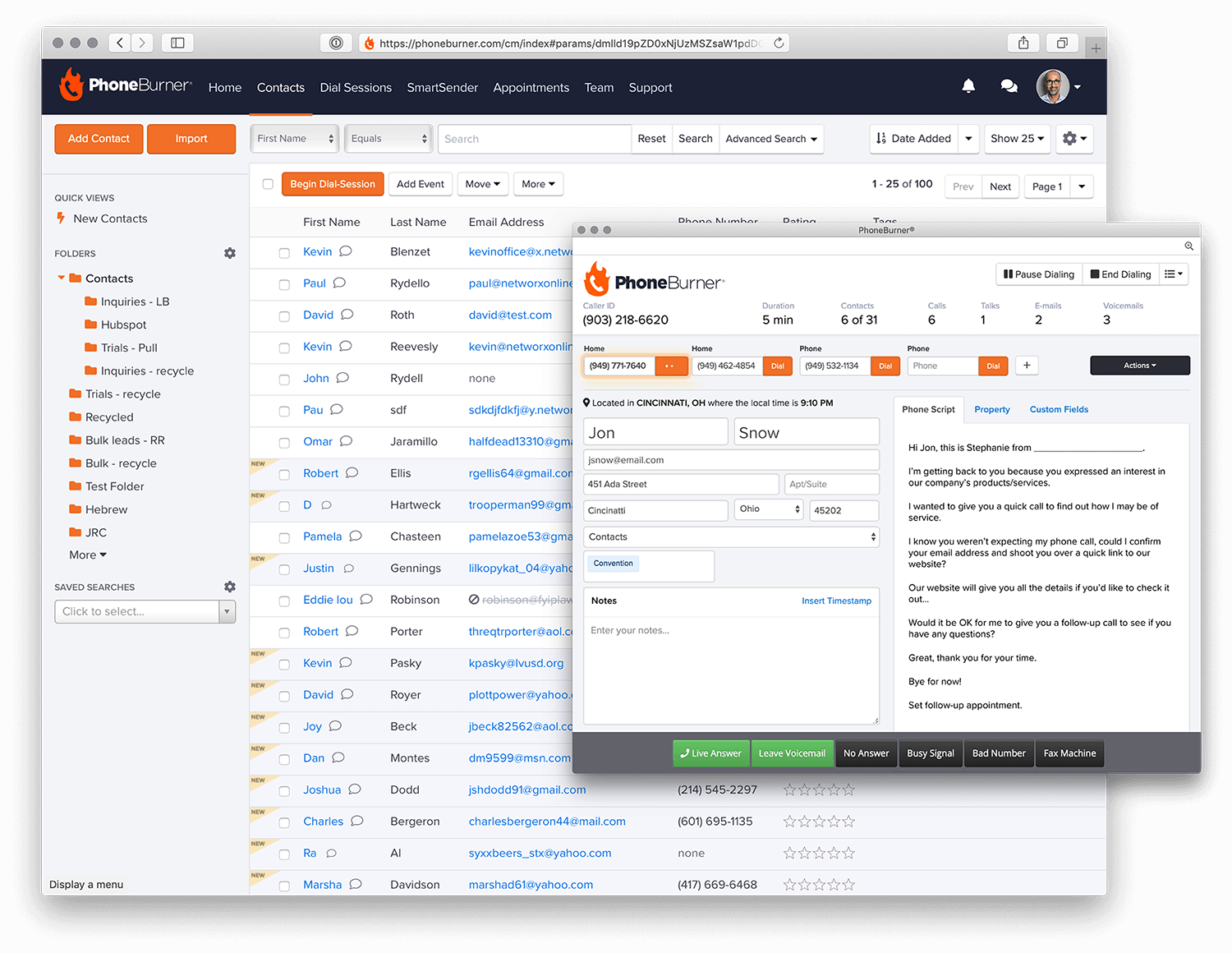The image size is (1232, 953).
Task: Toggle the browser sidebar icon
Action: 177,43
